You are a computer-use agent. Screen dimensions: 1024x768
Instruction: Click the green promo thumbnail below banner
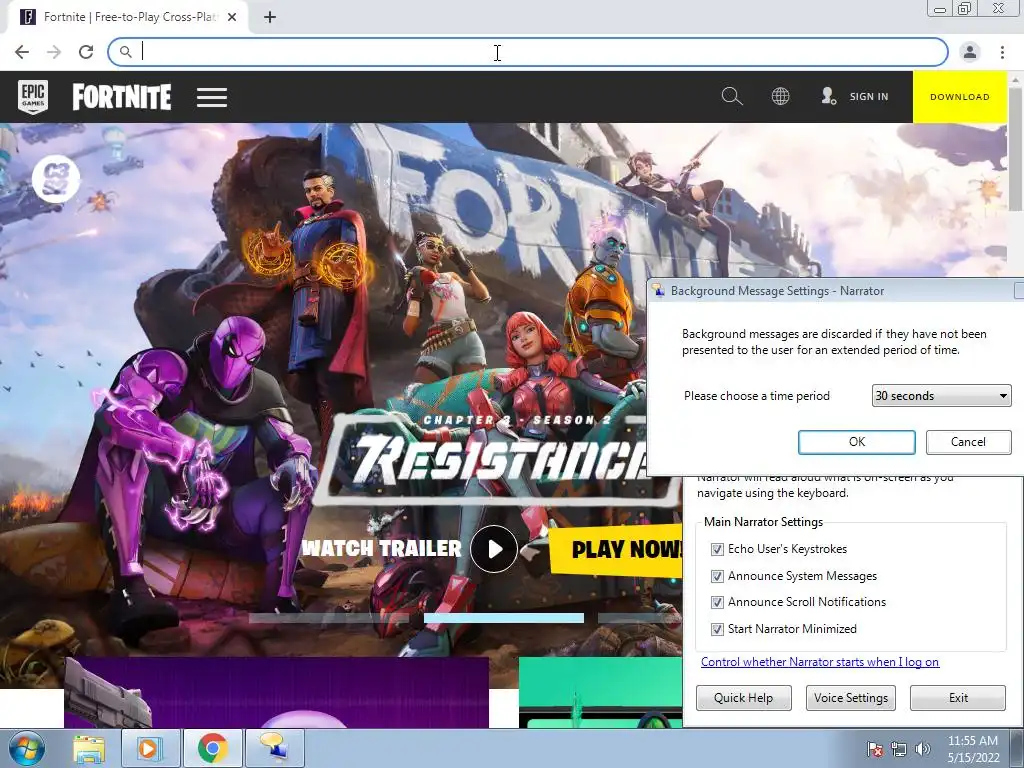(600, 692)
